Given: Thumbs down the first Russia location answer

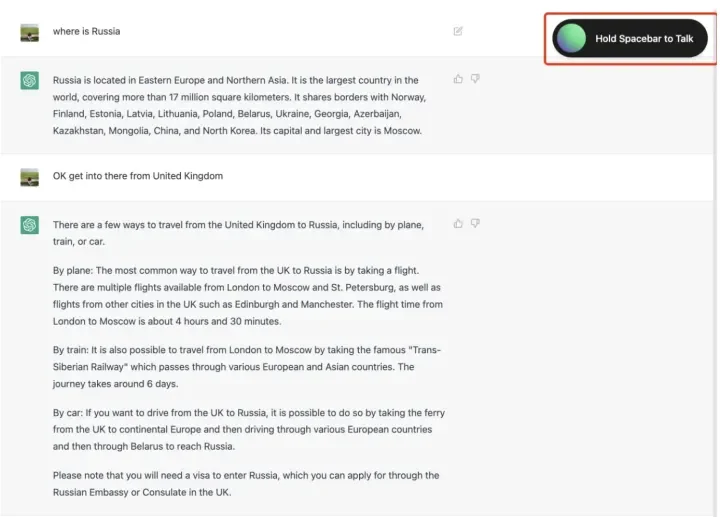Looking at the screenshot, I should [475, 79].
